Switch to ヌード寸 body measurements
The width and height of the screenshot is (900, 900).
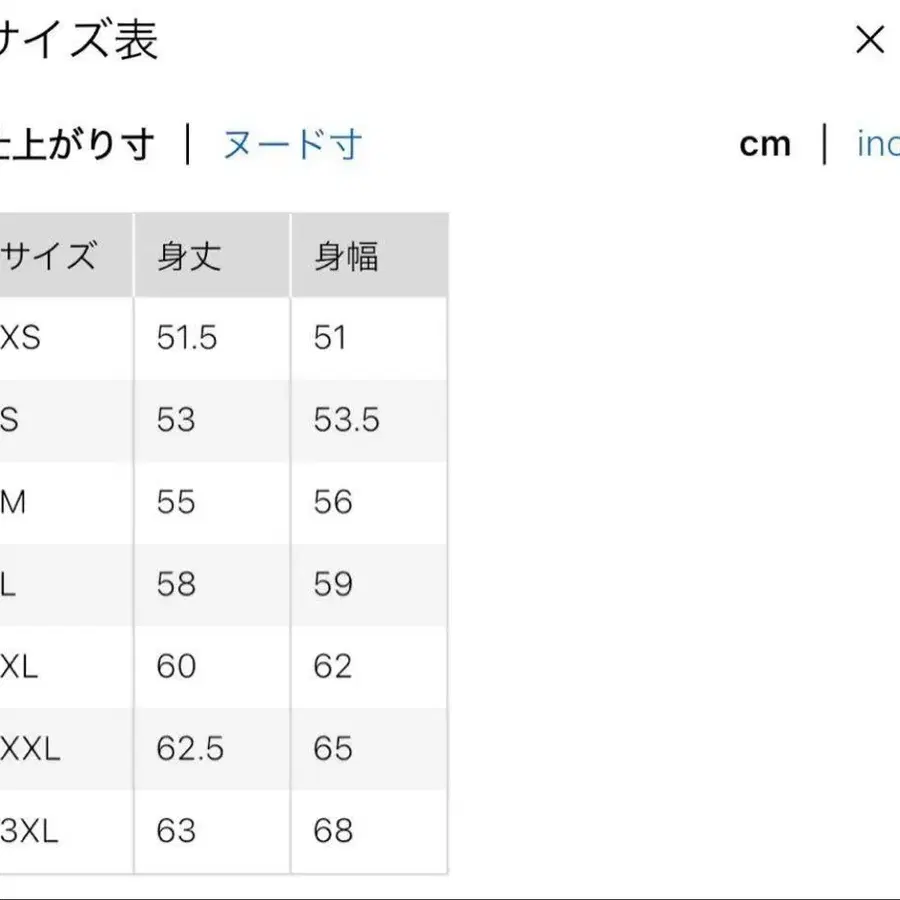pyautogui.click(x=289, y=145)
